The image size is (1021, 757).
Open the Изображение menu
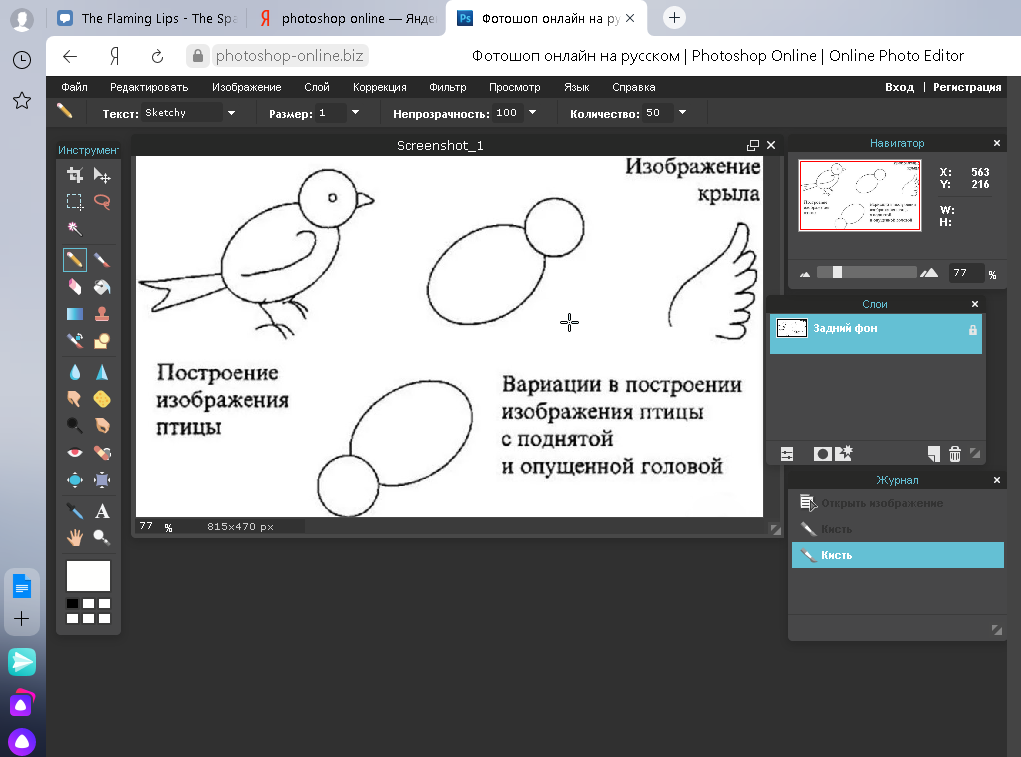[x=246, y=87]
